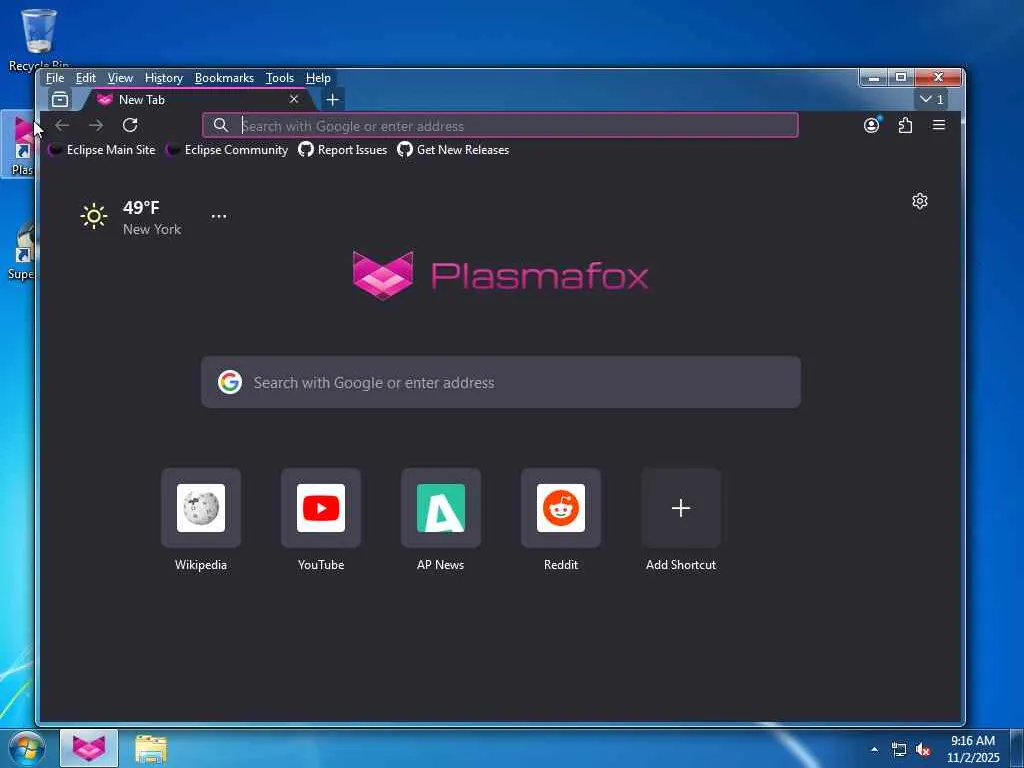Open the Wikipedia shortcut tile
This screenshot has height=768, width=1024.
tap(201, 508)
